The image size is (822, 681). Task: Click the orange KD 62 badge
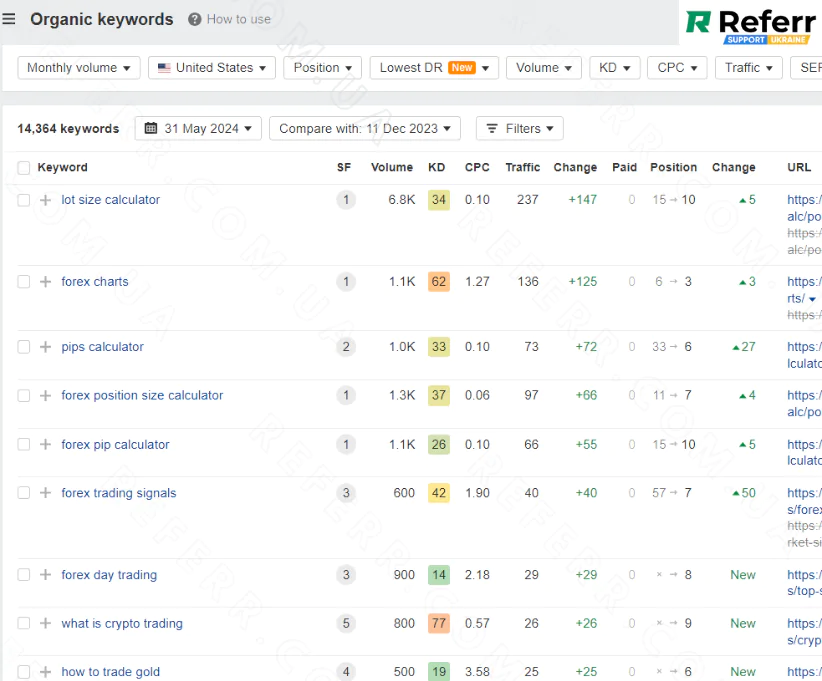[x=438, y=282]
